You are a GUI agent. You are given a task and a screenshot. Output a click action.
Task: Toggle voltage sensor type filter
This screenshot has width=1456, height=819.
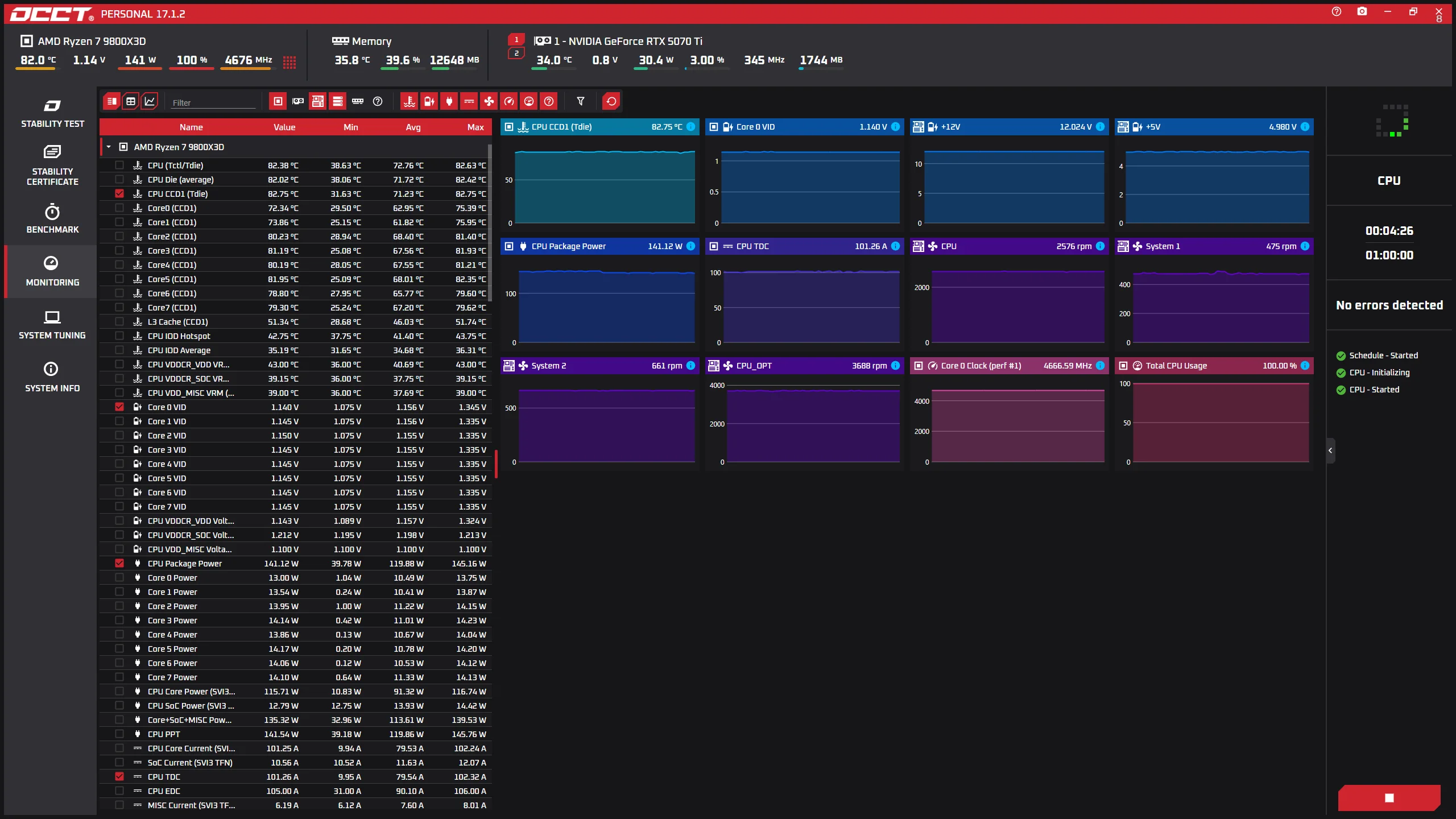tap(429, 101)
